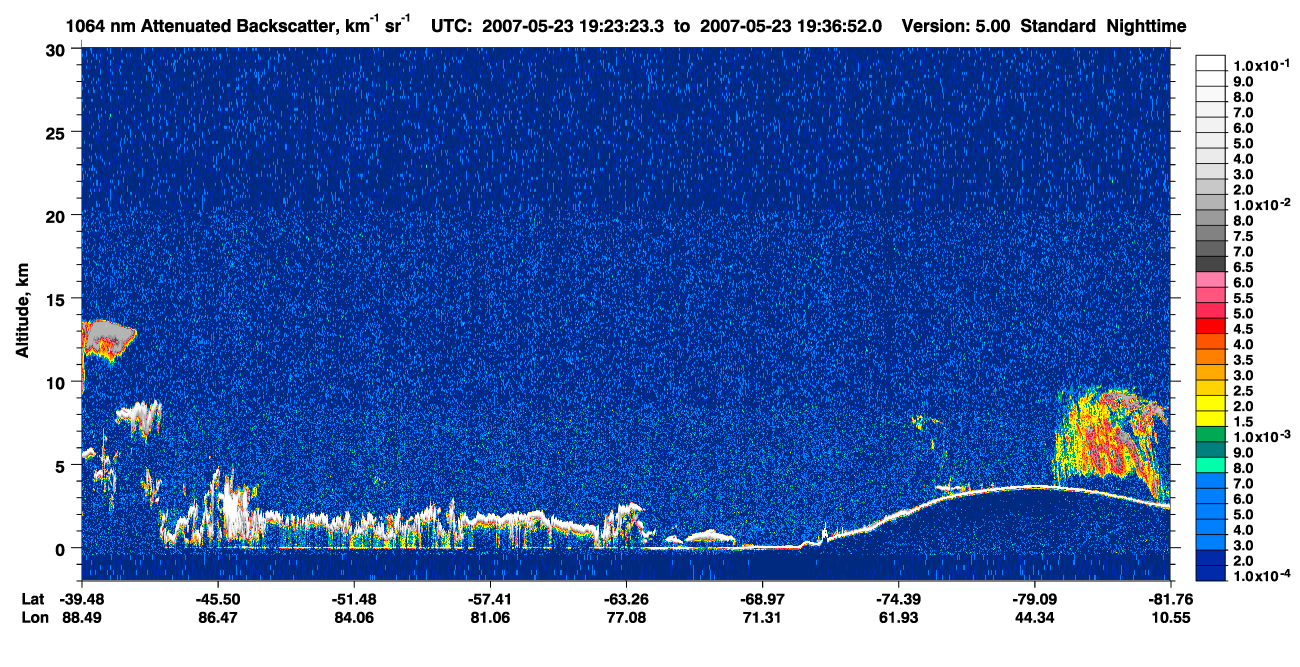Click the colorbar label "1.5"

[x=1243, y=422]
